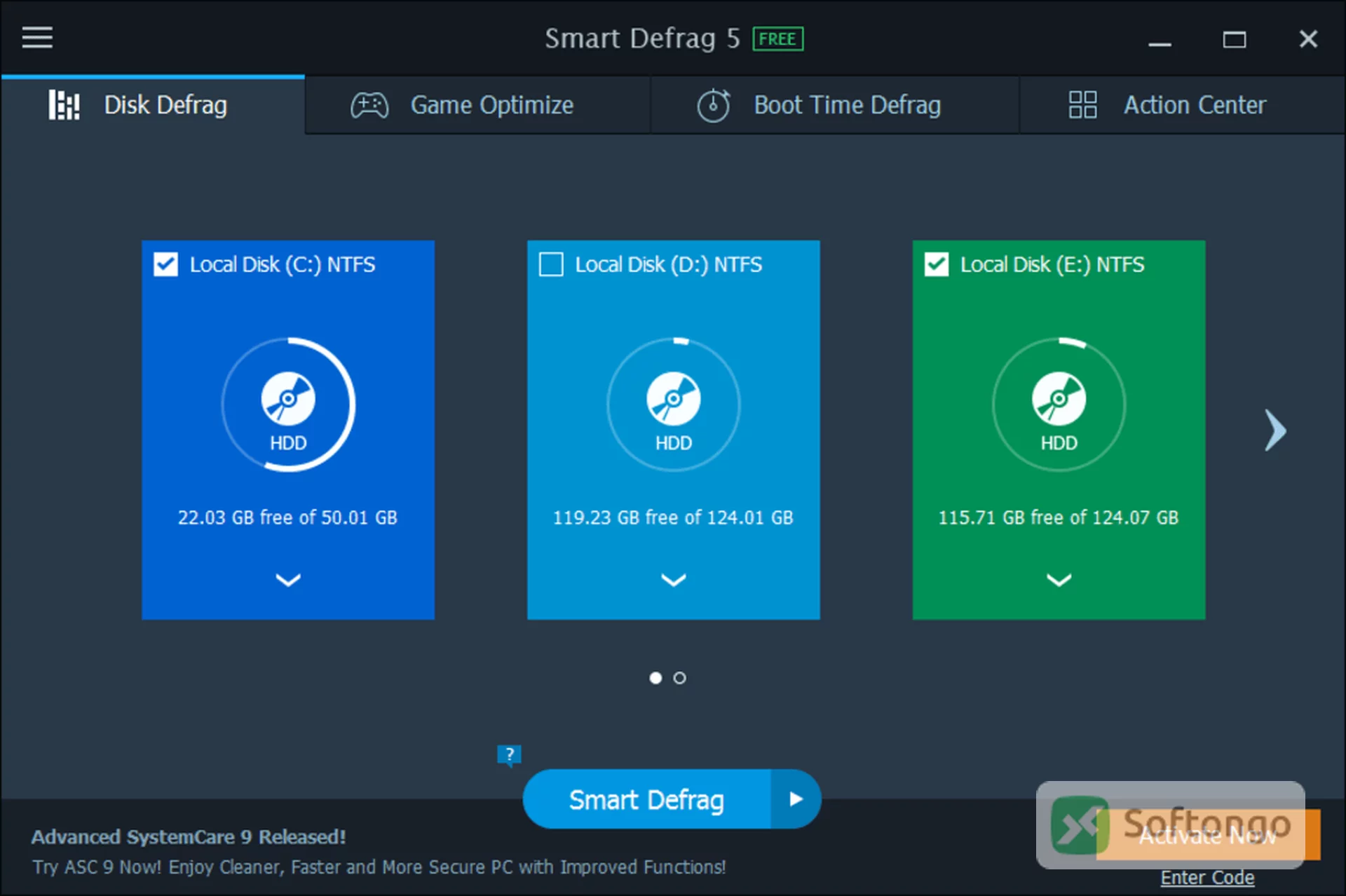Click the Activate Now button

(1208, 835)
